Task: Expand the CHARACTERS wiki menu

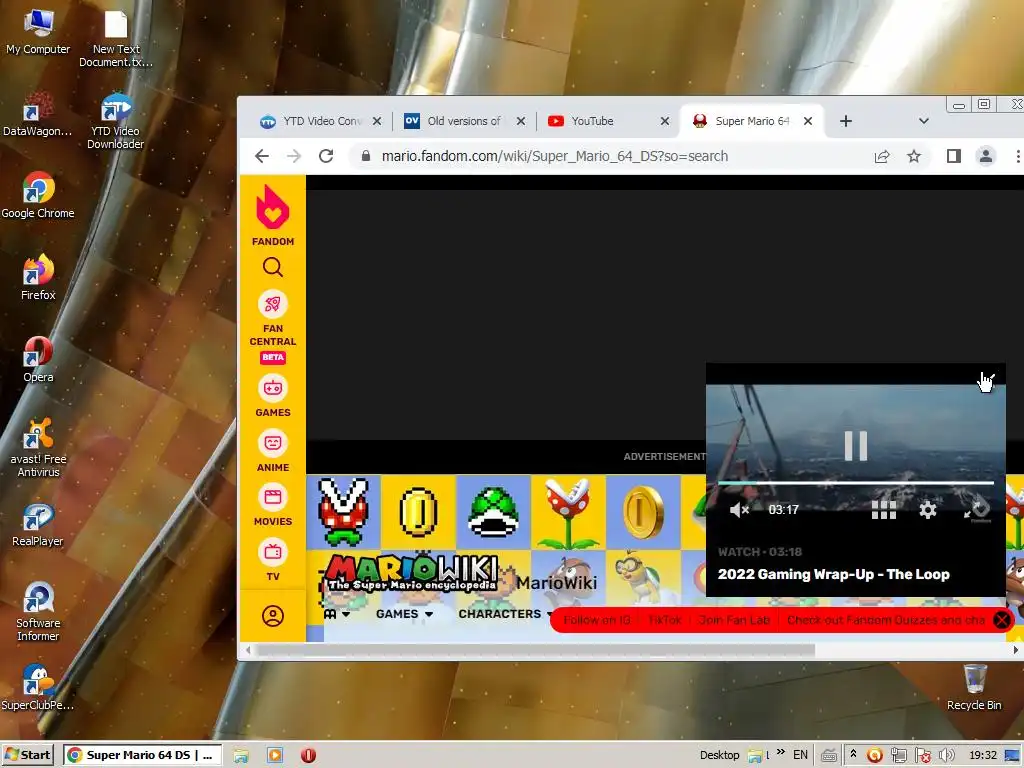Action: pyautogui.click(x=505, y=614)
